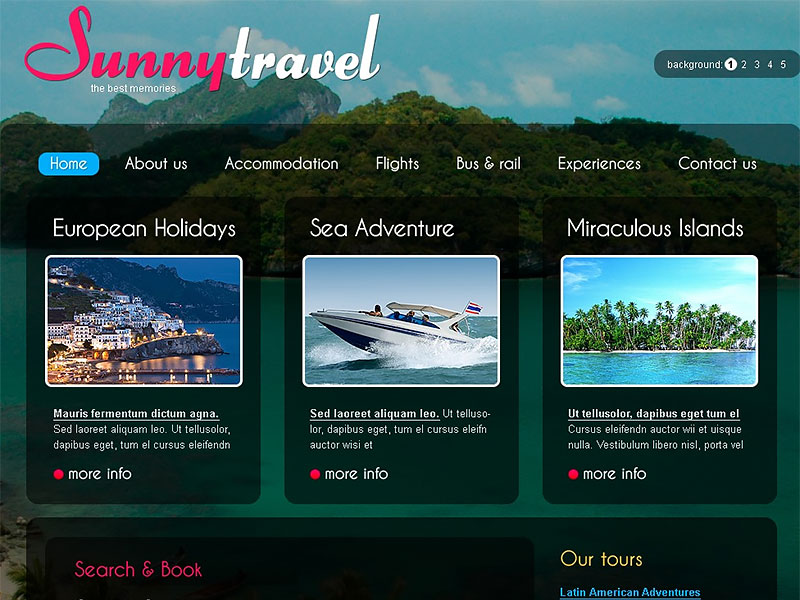Switch to background number 2

click(x=744, y=65)
